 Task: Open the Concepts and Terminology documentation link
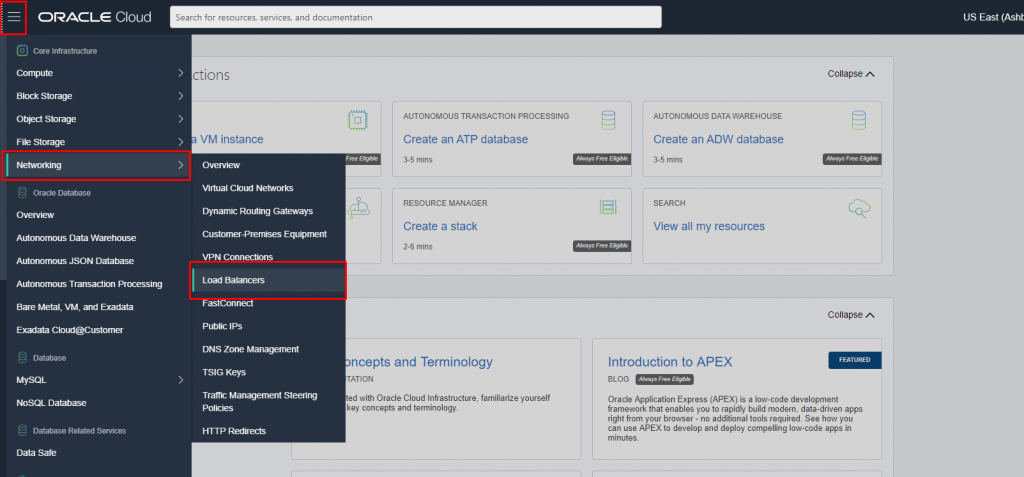(x=419, y=362)
